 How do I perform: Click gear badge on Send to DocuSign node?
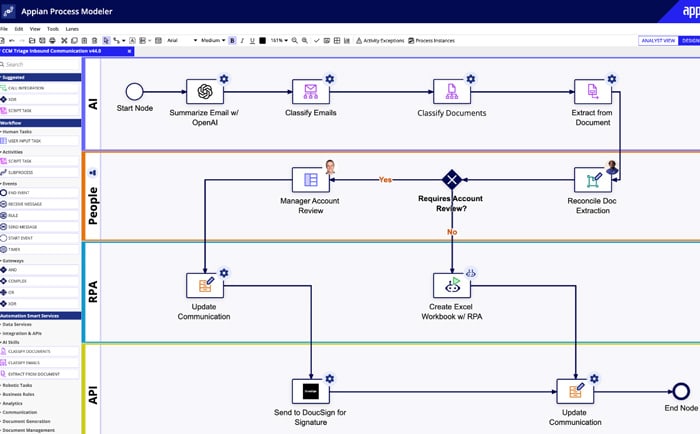click(x=329, y=379)
